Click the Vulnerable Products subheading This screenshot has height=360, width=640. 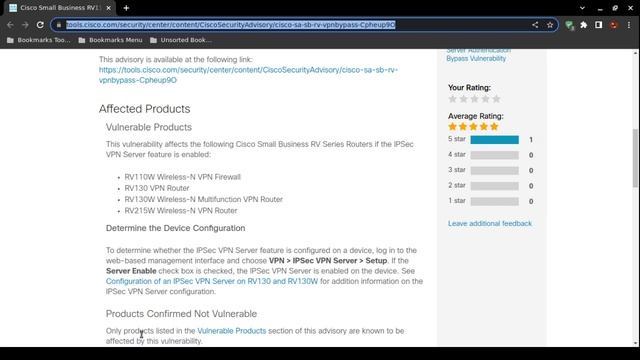point(149,127)
